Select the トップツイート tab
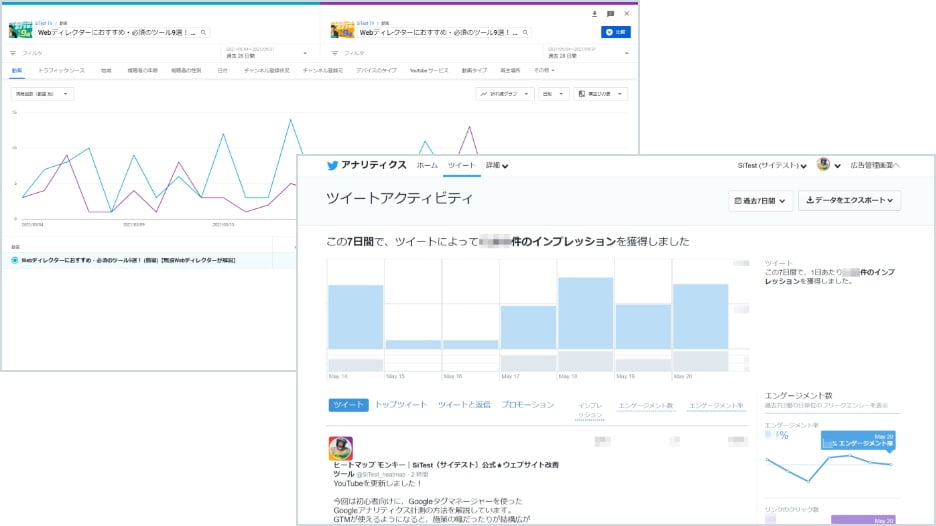 400,405
